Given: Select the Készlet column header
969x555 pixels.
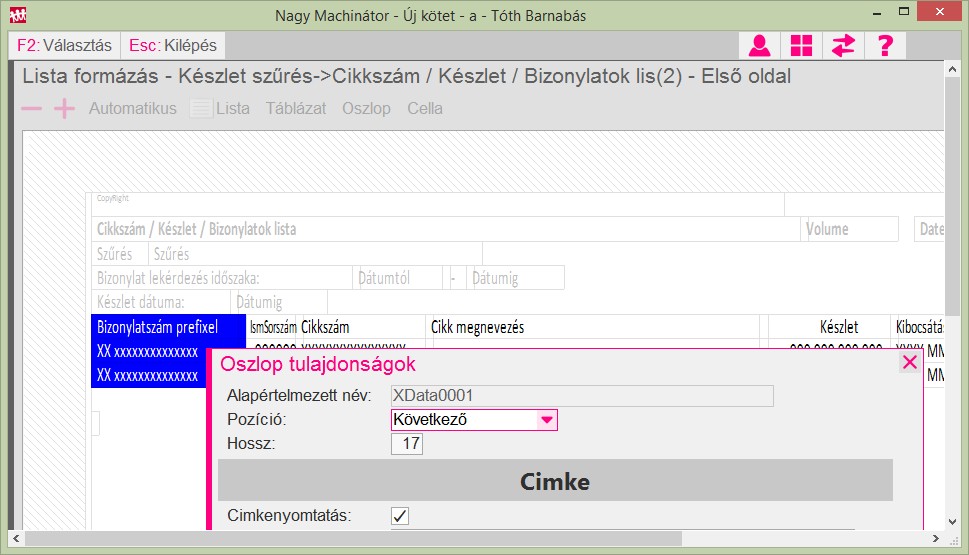Looking at the screenshot, I should pyautogui.click(x=830, y=327).
